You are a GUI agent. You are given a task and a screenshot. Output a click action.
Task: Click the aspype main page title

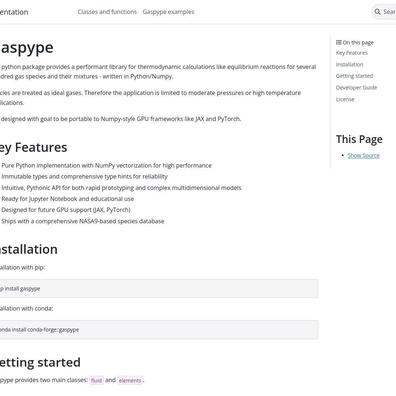click(27, 48)
